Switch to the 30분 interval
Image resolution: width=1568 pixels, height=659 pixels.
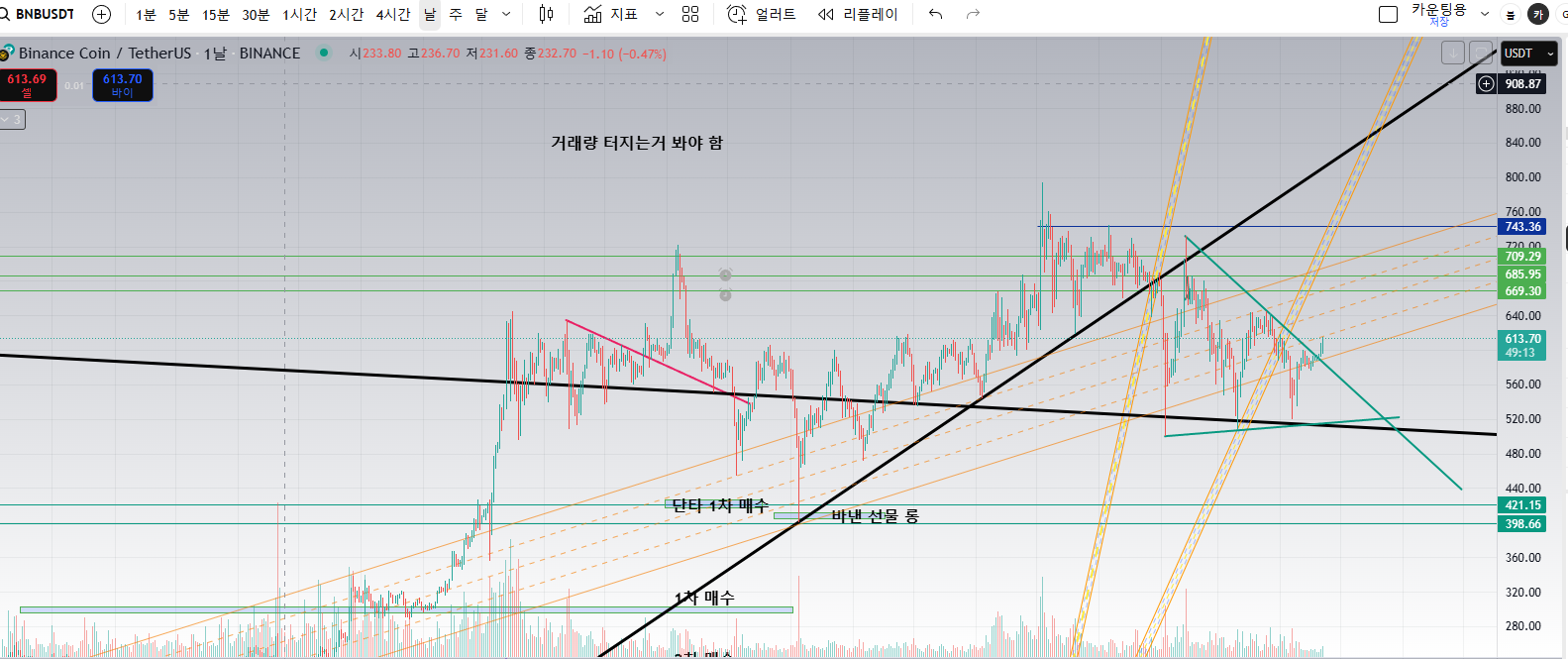pos(256,14)
